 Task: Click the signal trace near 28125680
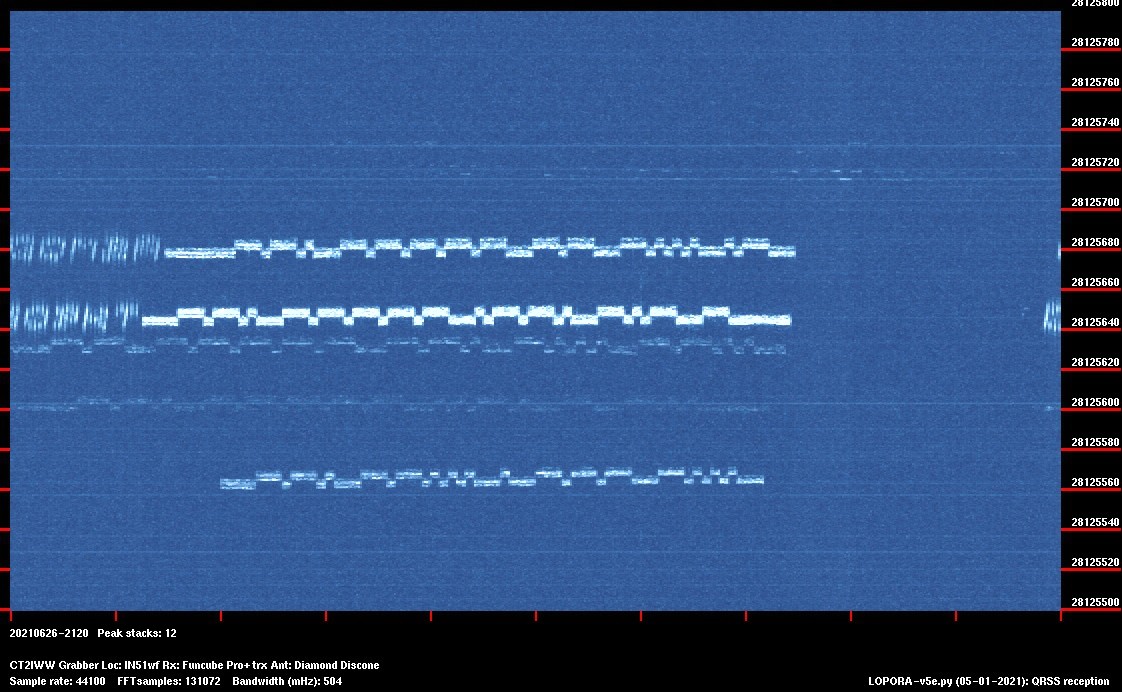(x=479, y=248)
